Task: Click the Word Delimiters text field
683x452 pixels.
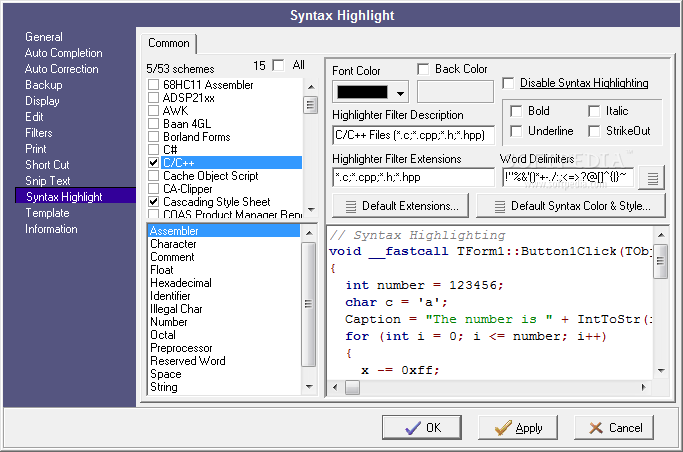Action: click(x=568, y=177)
